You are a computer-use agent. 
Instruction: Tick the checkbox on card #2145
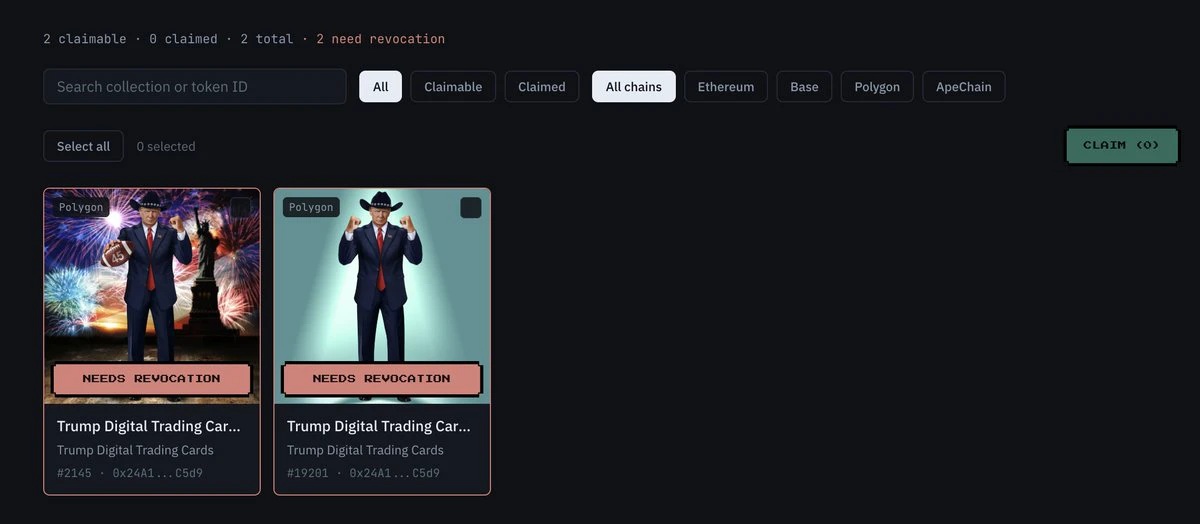click(240, 207)
